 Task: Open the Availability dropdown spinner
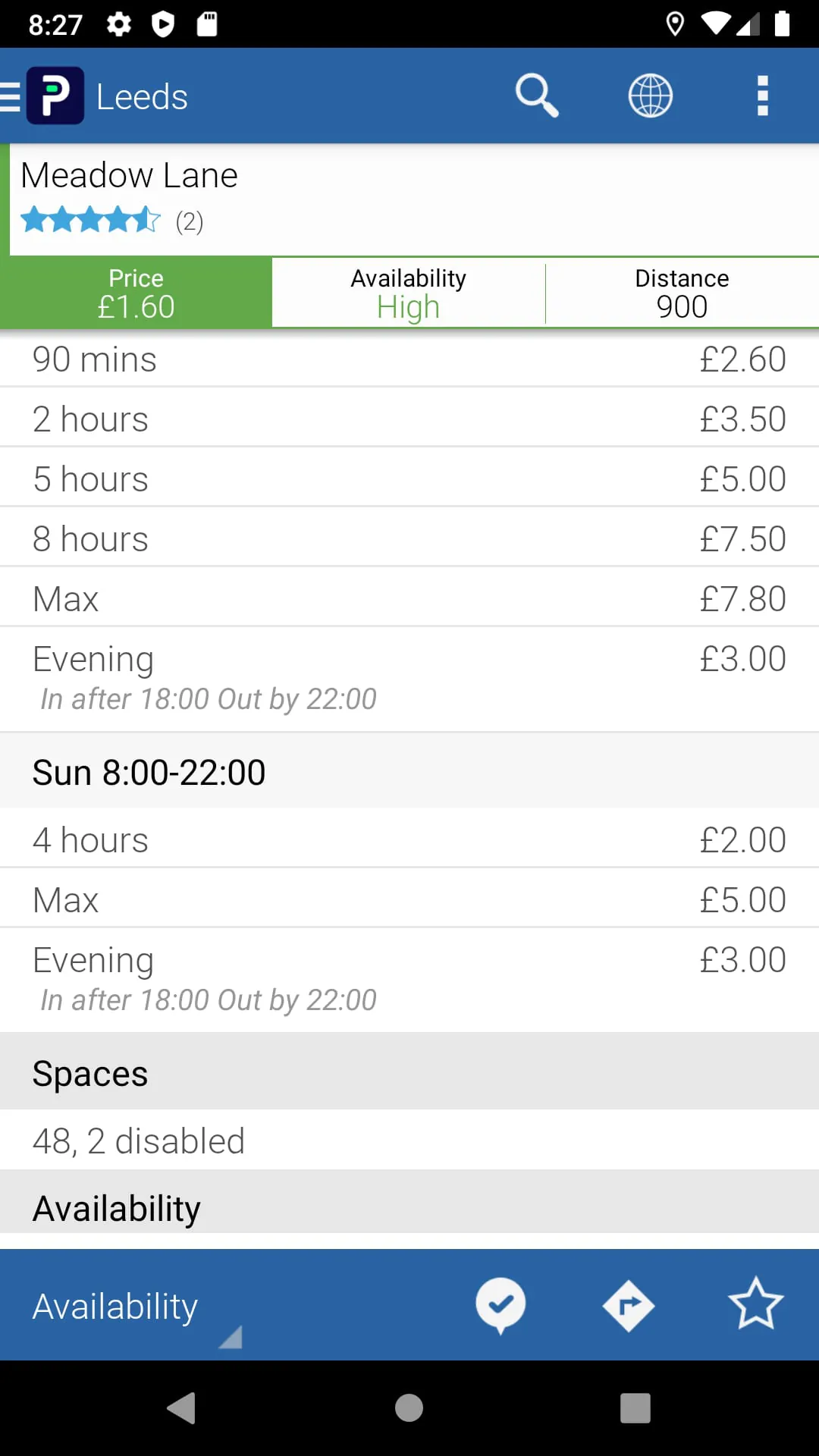pos(136,1307)
